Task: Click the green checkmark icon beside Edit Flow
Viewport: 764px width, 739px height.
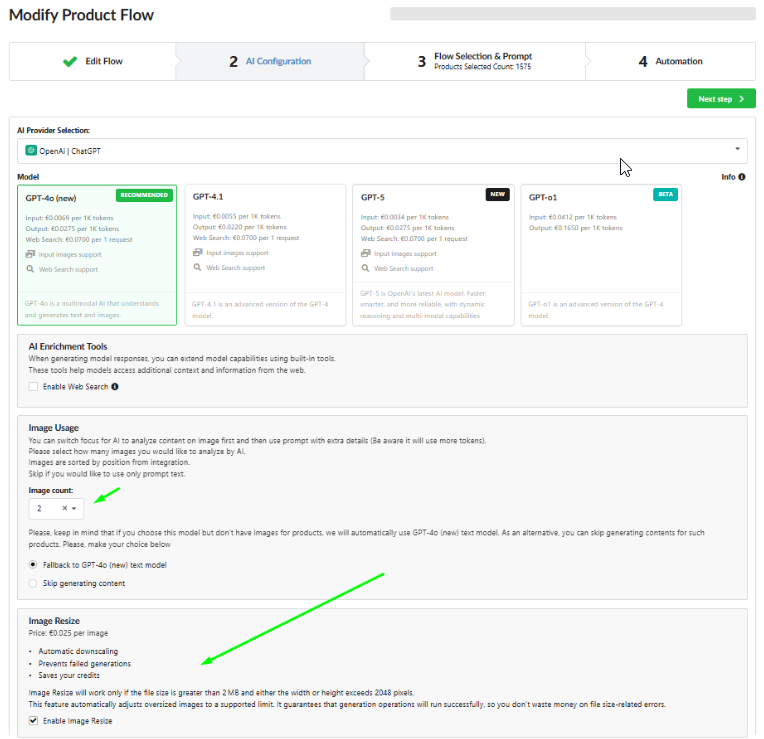Action: pos(70,61)
